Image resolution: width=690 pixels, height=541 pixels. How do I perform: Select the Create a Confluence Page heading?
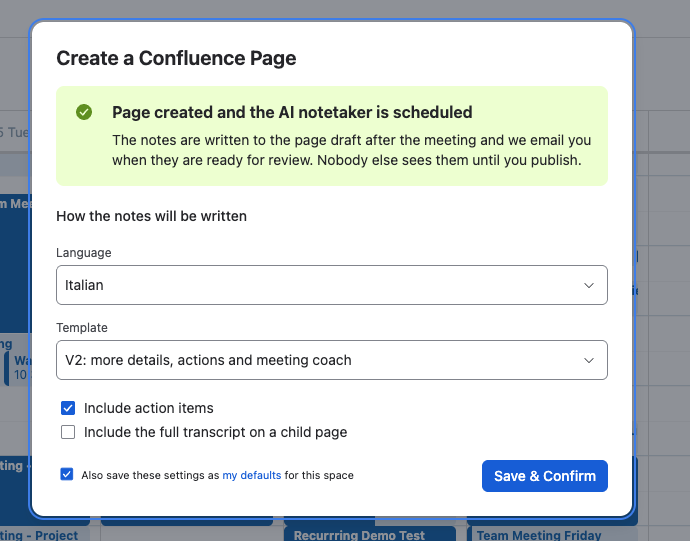176,58
